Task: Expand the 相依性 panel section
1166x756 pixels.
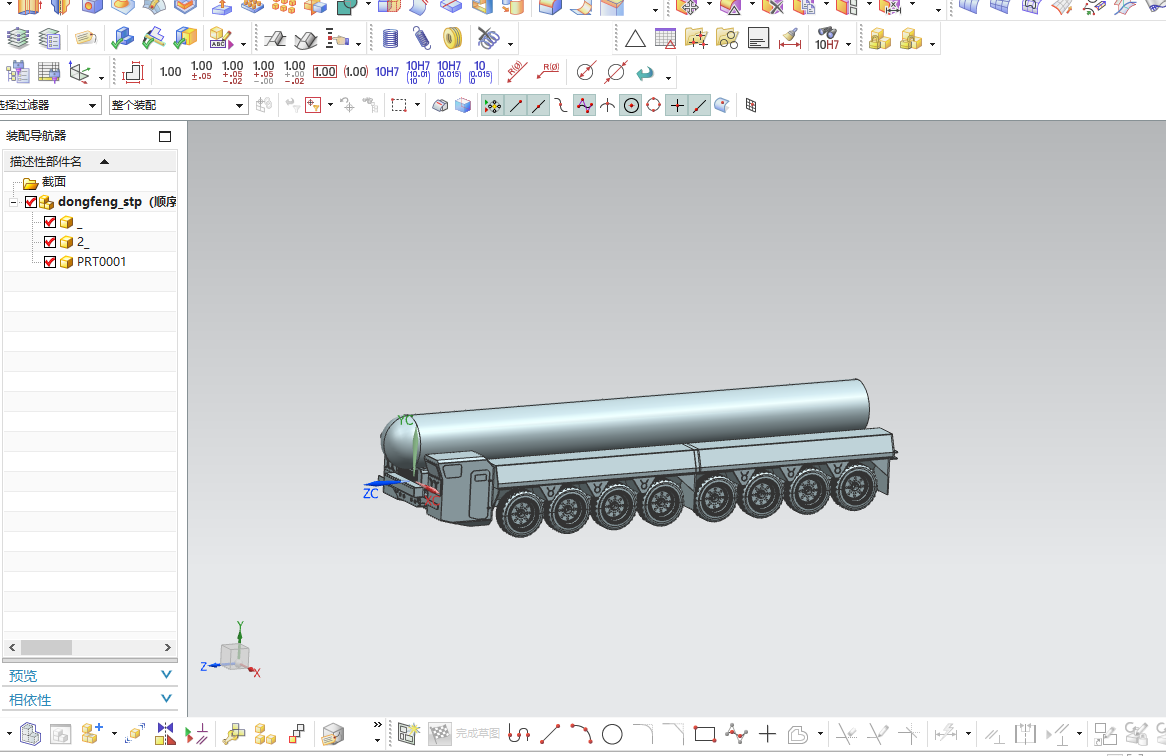Action: tap(166, 699)
